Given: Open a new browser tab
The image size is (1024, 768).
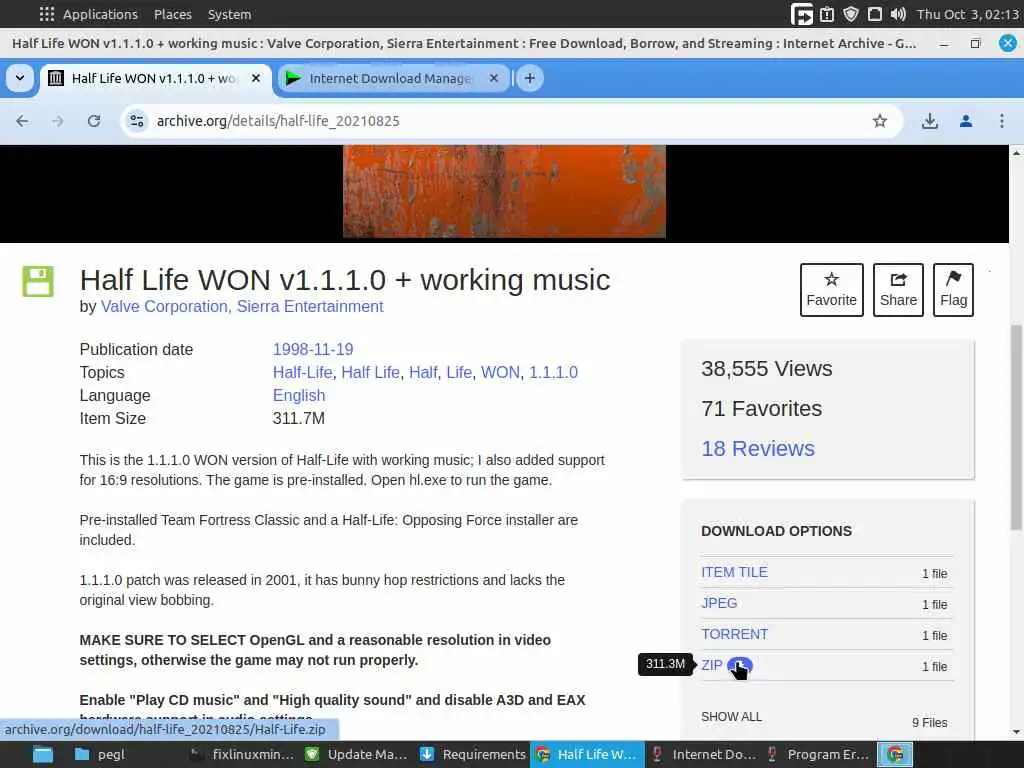Looking at the screenshot, I should coord(530,78).
